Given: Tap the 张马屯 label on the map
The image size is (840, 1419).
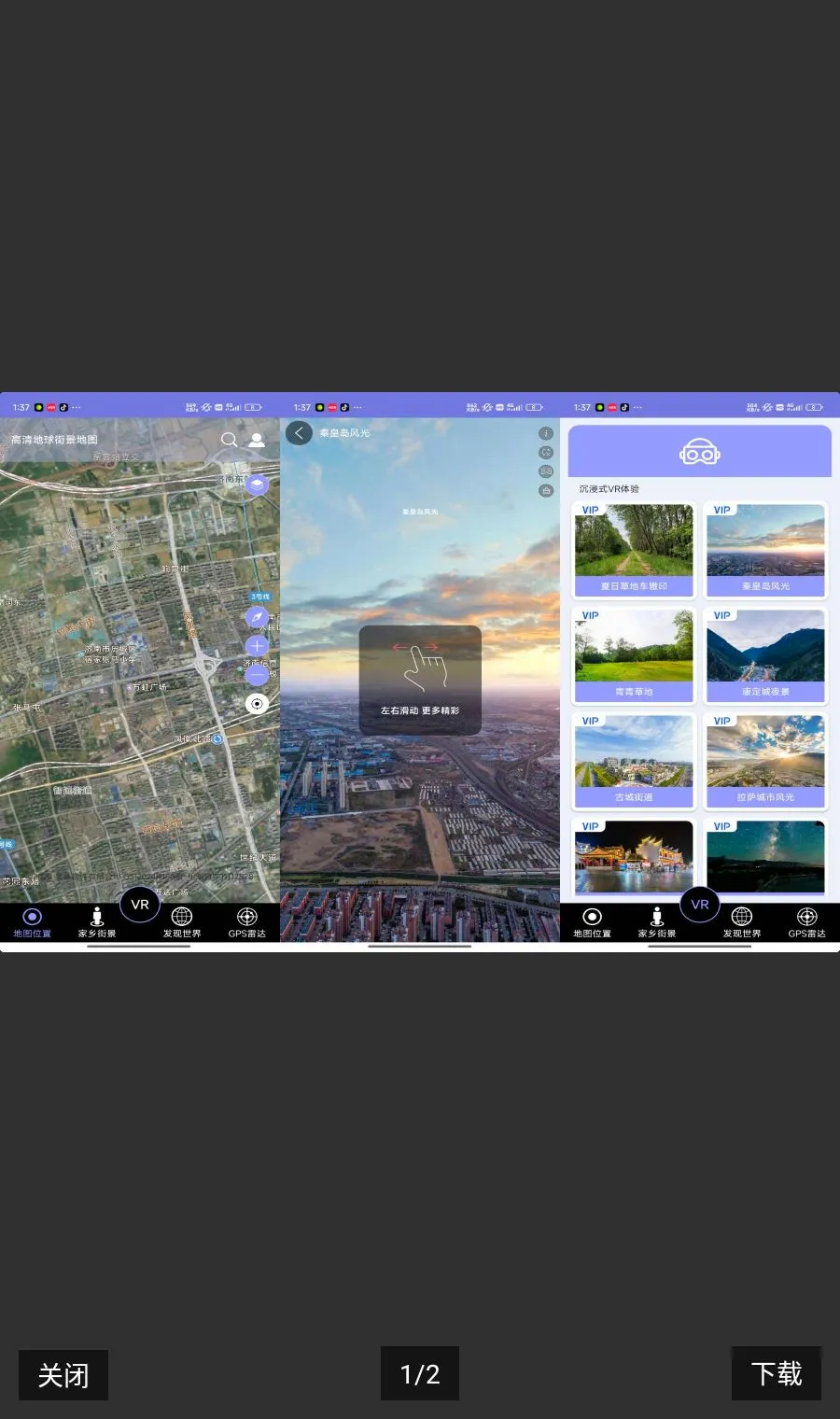Looking at the screenshot, I should point(26,708).
